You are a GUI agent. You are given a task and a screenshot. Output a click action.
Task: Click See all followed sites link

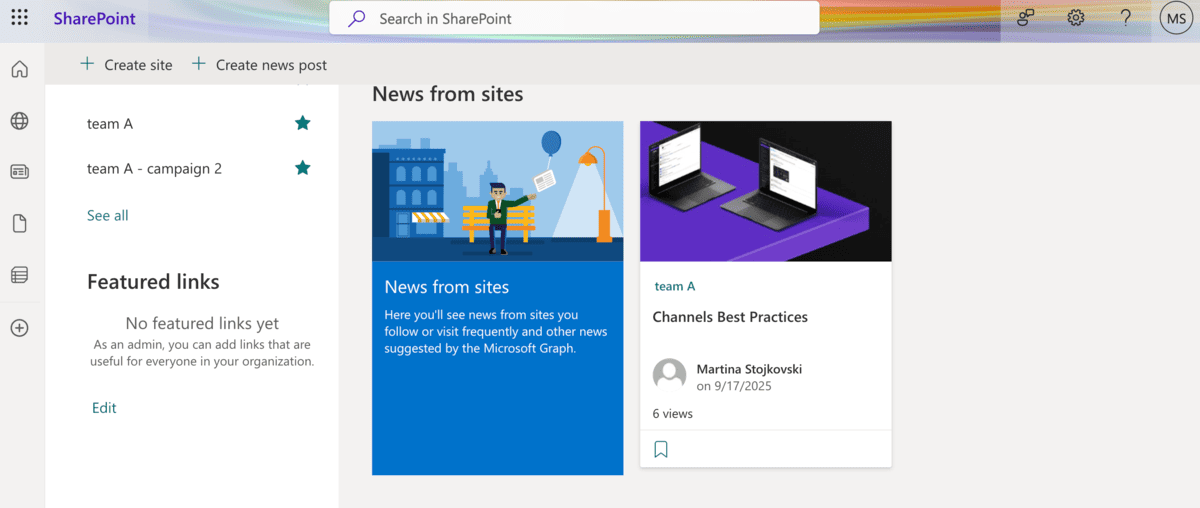tap(107, 215)
